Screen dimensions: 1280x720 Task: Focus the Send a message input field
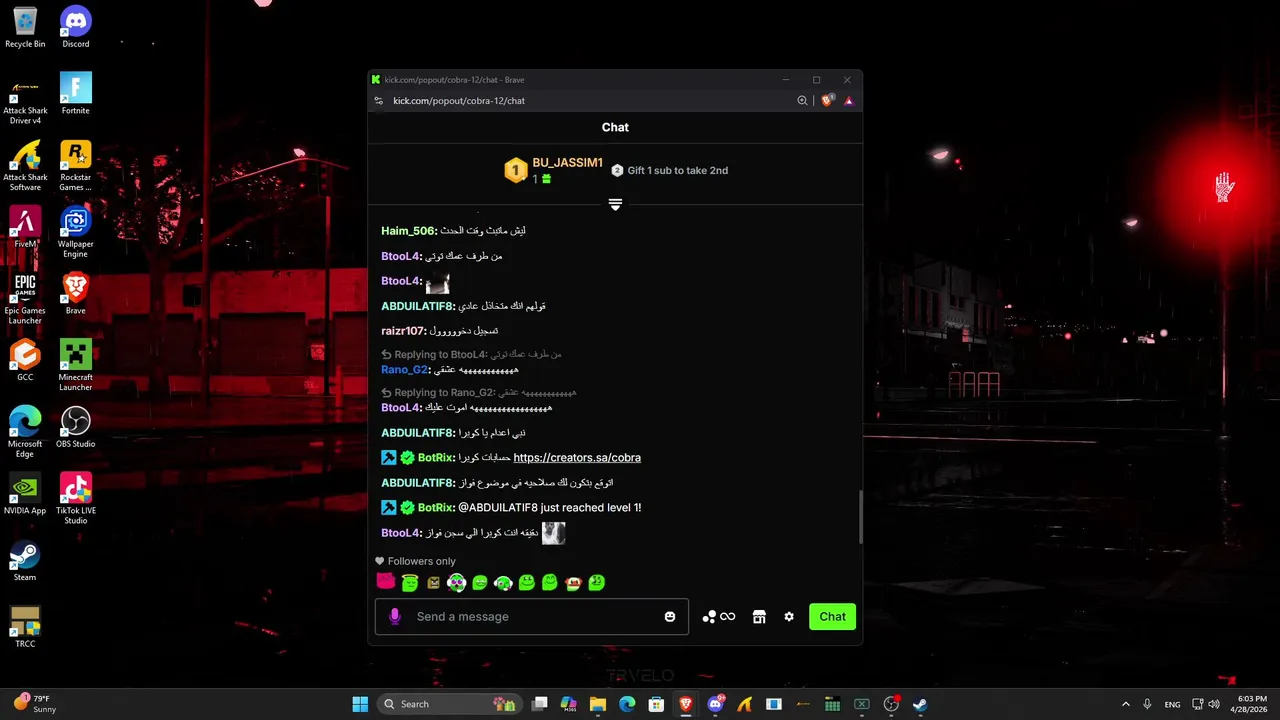[532, 617]
